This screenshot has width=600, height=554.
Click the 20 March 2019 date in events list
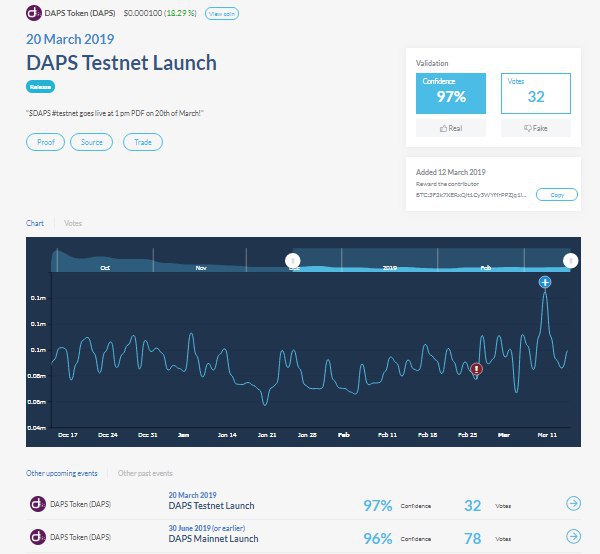(192, 495)
